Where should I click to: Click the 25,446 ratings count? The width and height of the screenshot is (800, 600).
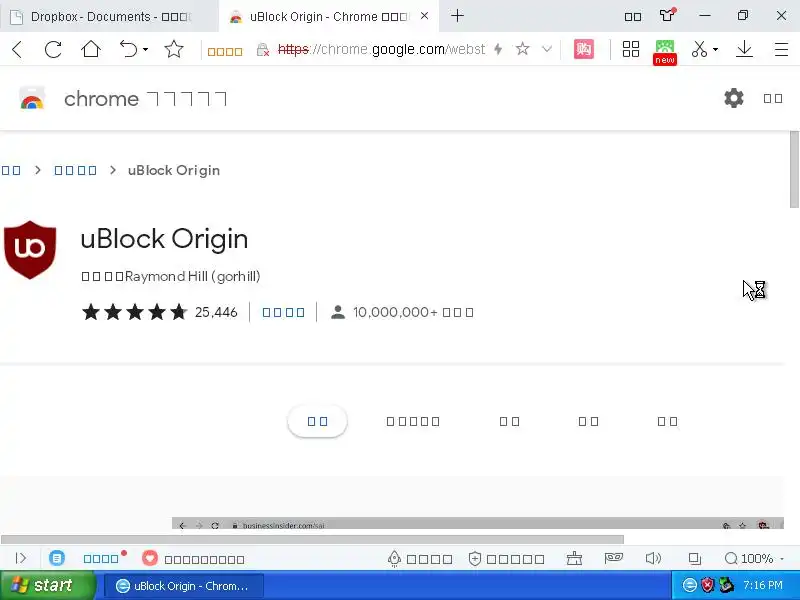pos(216,312)
